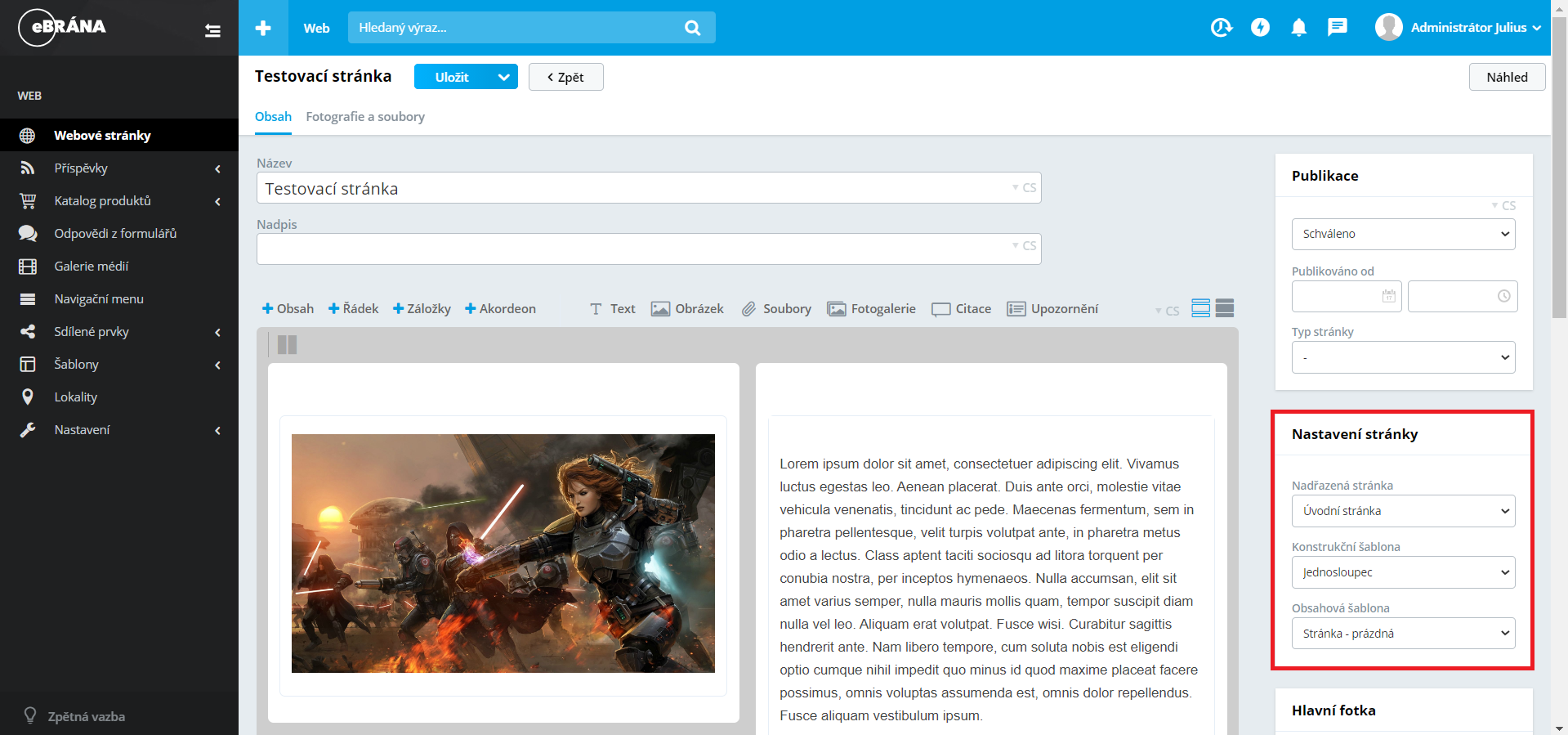Click the Webové stránky globe icon
This screenshot has width=1568, height=735.
point(27,136)
